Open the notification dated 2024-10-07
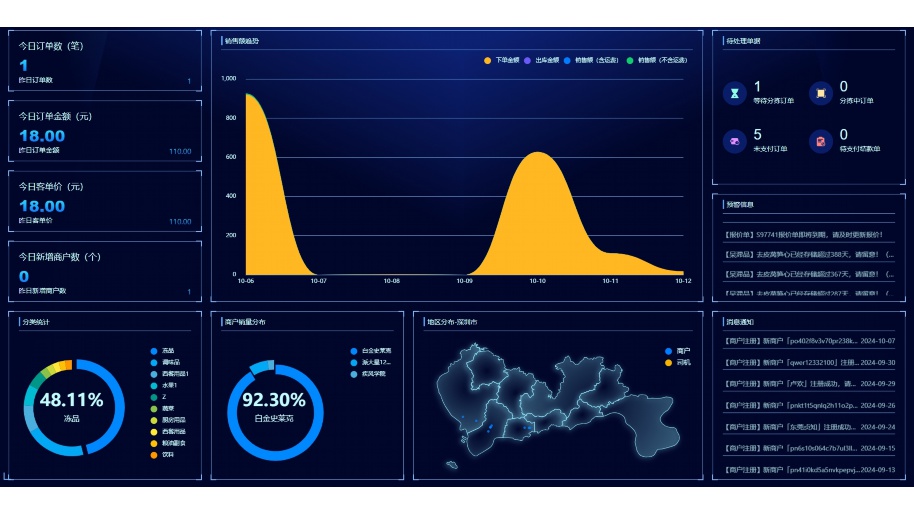The image size is (914, 514). coord(808,340)
